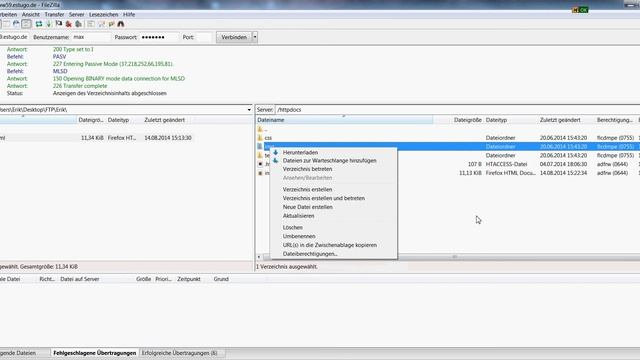640x360 pixels.
Task: Click the Zeitpunkt queue column header
Action: [189, 279]
